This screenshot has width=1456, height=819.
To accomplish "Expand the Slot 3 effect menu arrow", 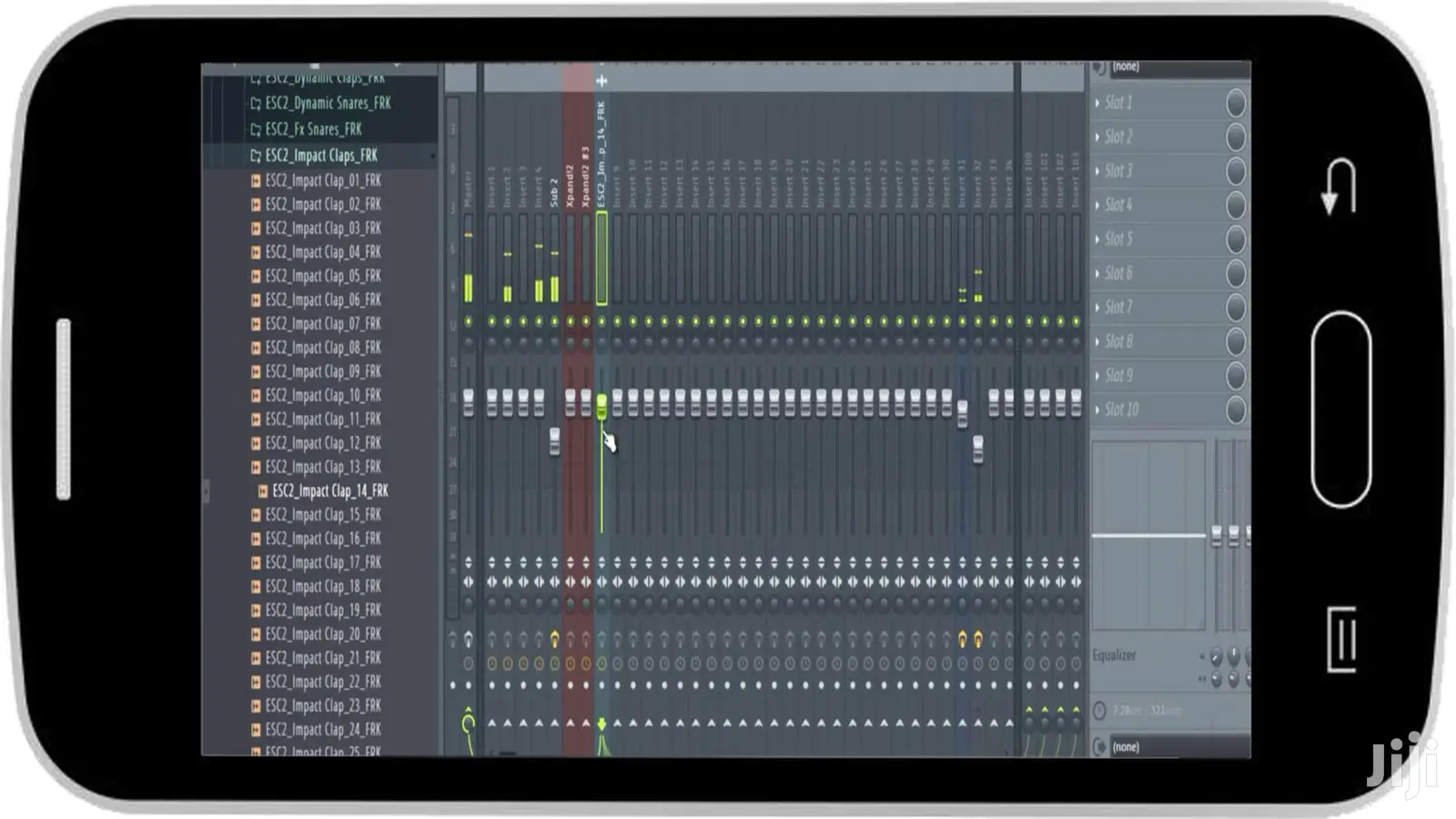I will (x=1097, y=171).
